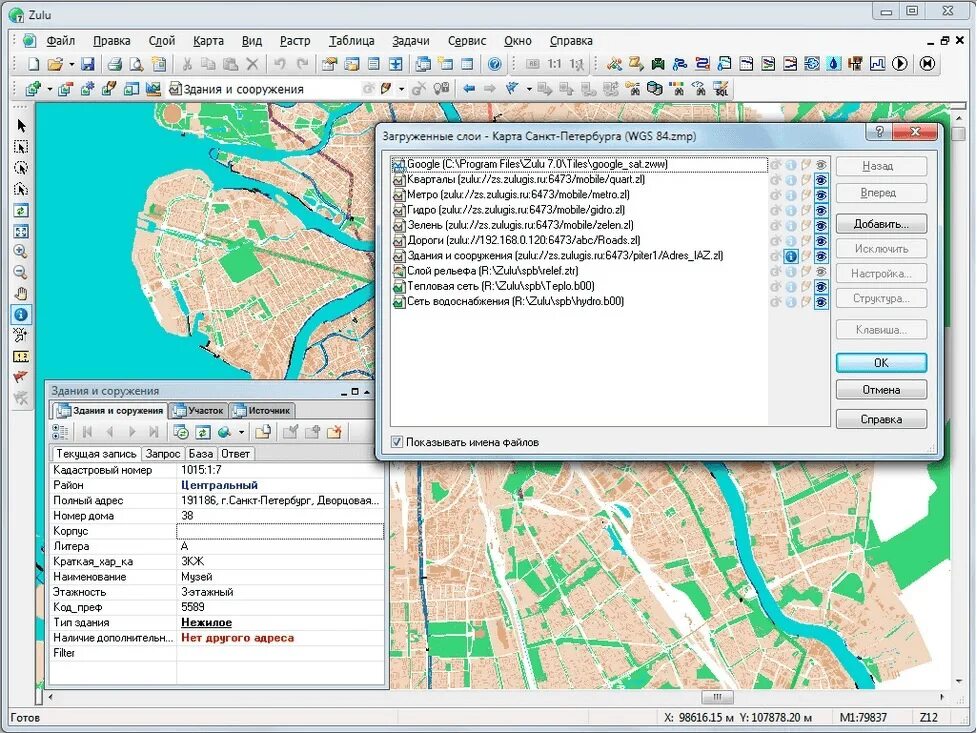Click the empty Корпус value field
Viewport: 977px width, 733px height.
pyautogui.click(x=280, y=531)
